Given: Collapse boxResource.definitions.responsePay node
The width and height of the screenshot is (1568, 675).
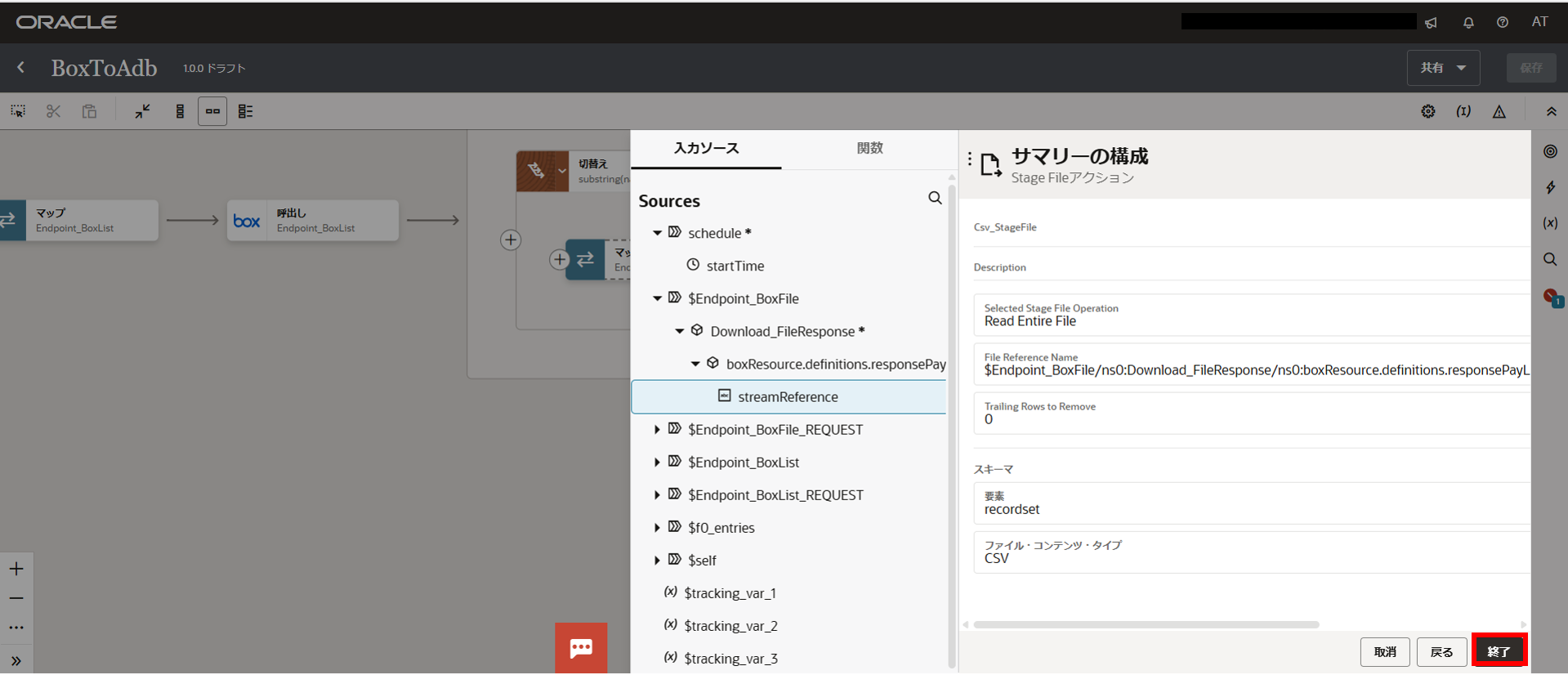Looking at the screenshot, I should click(695, 364).
